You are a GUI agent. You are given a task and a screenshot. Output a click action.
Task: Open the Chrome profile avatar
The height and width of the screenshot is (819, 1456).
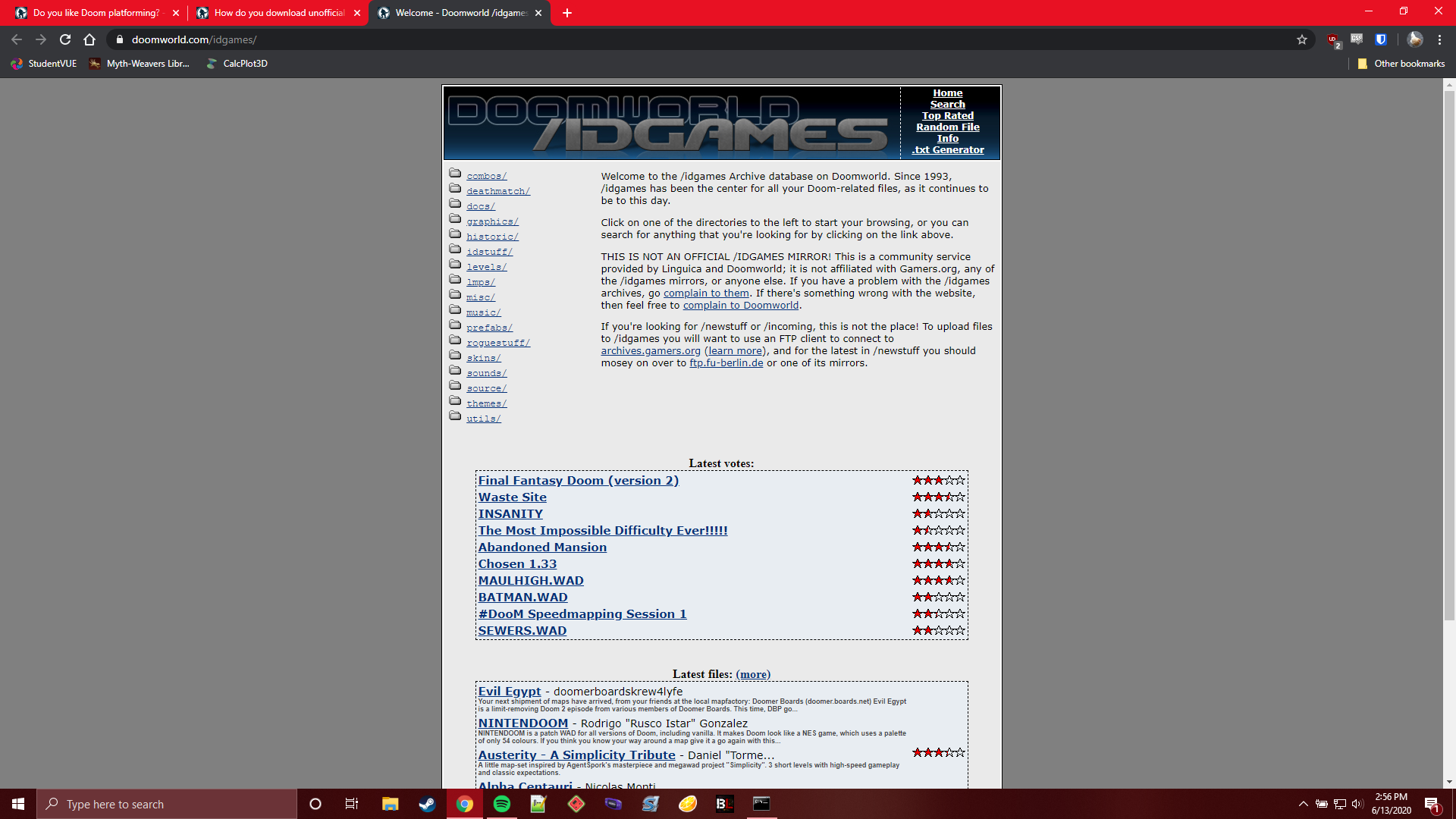1414,39
